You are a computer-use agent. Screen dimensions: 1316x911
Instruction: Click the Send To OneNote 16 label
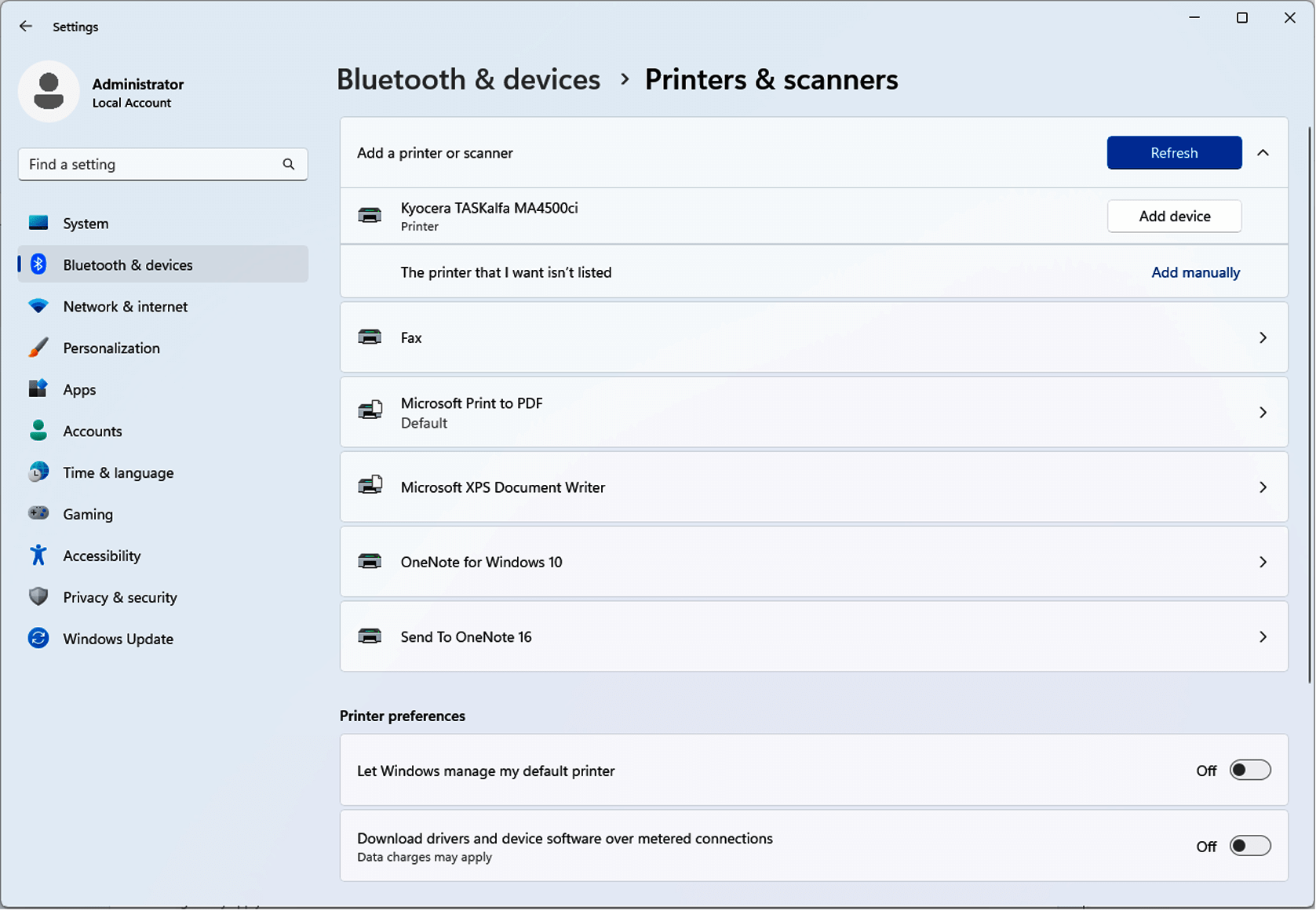(466, 636)
